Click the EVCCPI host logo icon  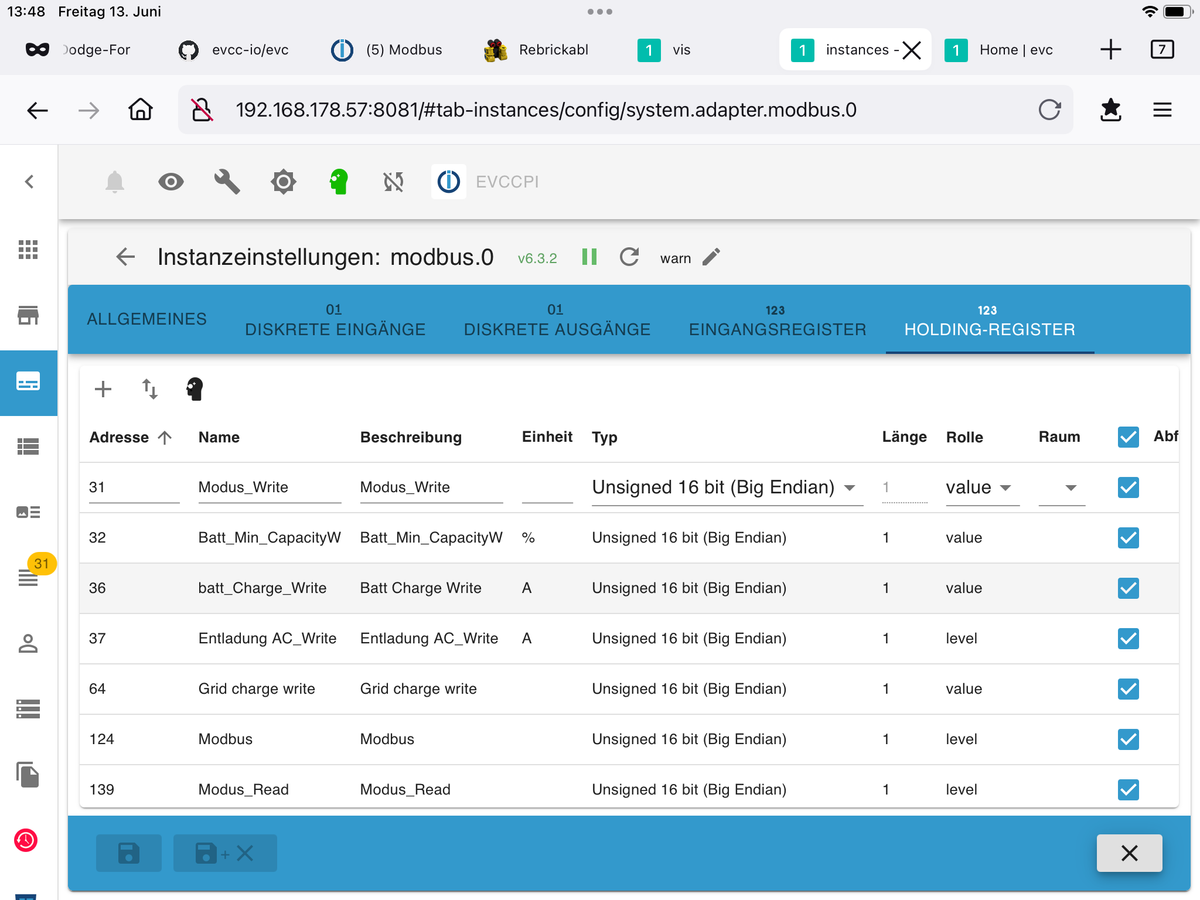click(448, 182)
